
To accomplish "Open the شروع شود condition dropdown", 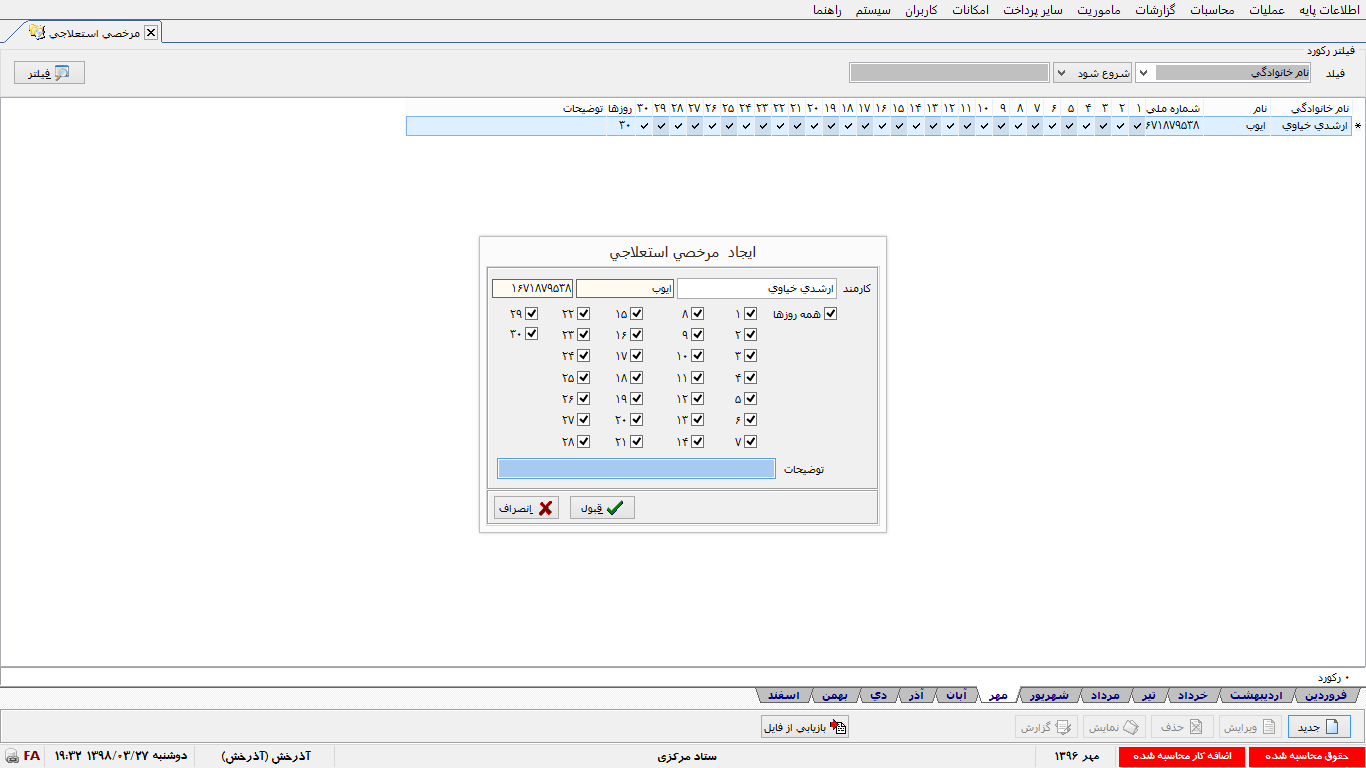I will 1061,73.
